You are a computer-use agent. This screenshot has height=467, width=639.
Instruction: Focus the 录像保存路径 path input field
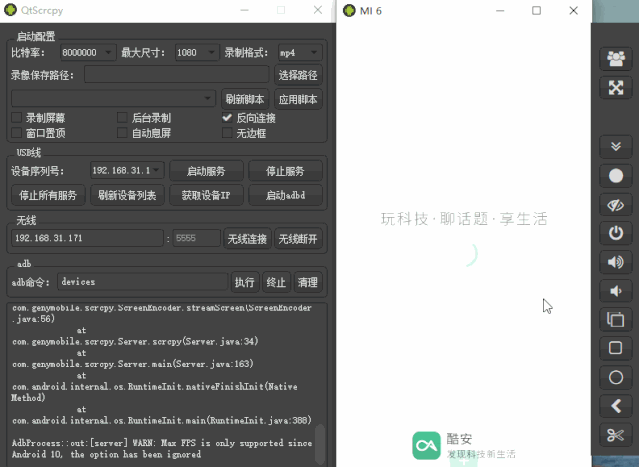point(177,75)
